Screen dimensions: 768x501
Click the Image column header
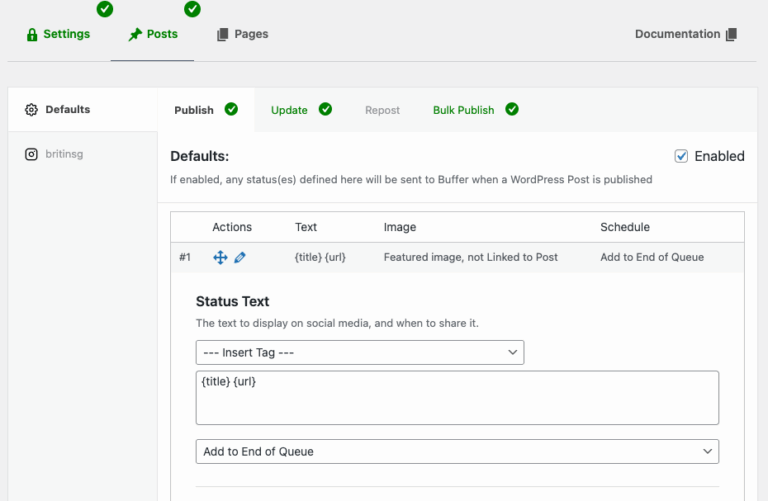(400, 227)
